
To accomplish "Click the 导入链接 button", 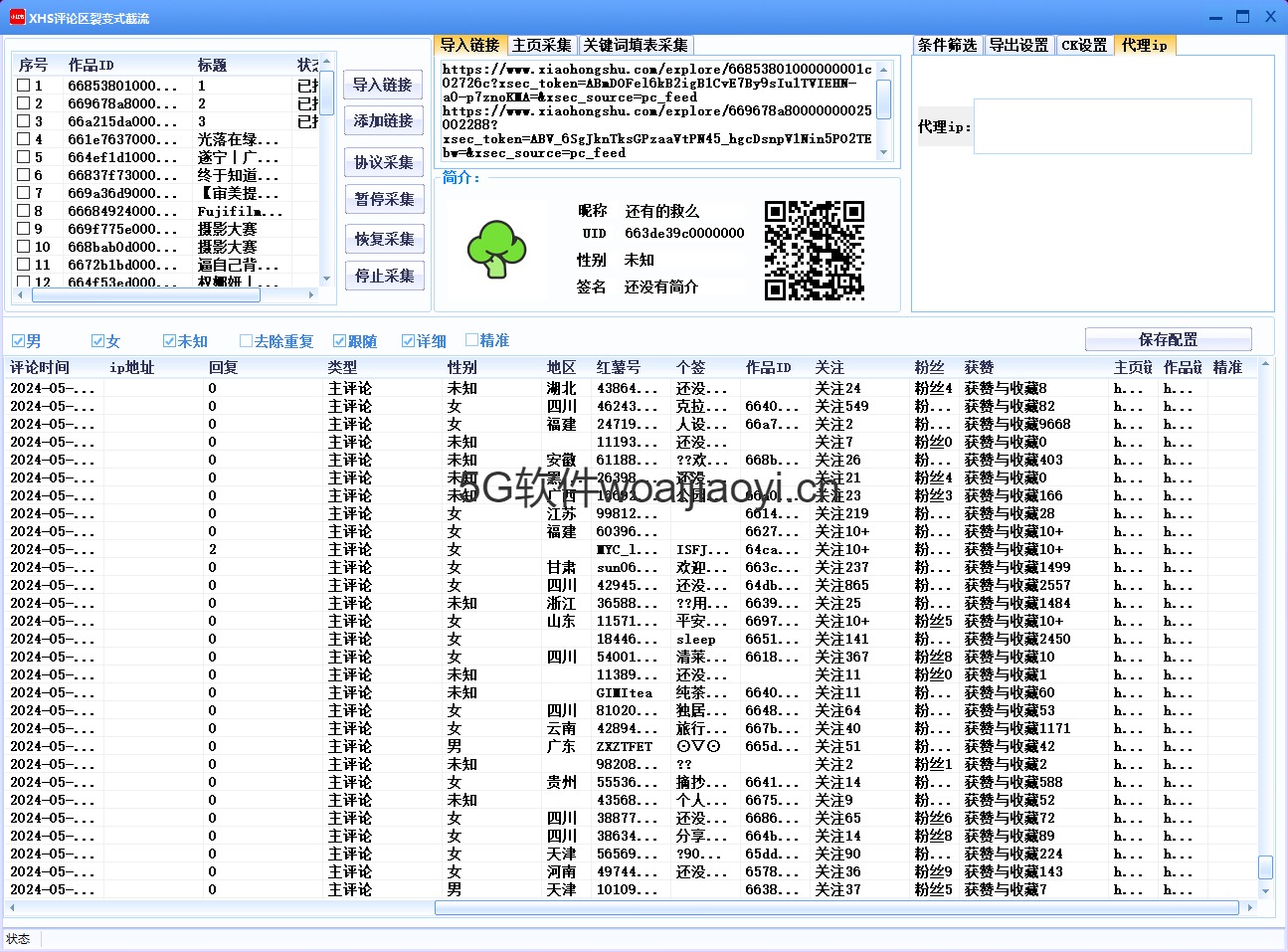I will 383,85.
